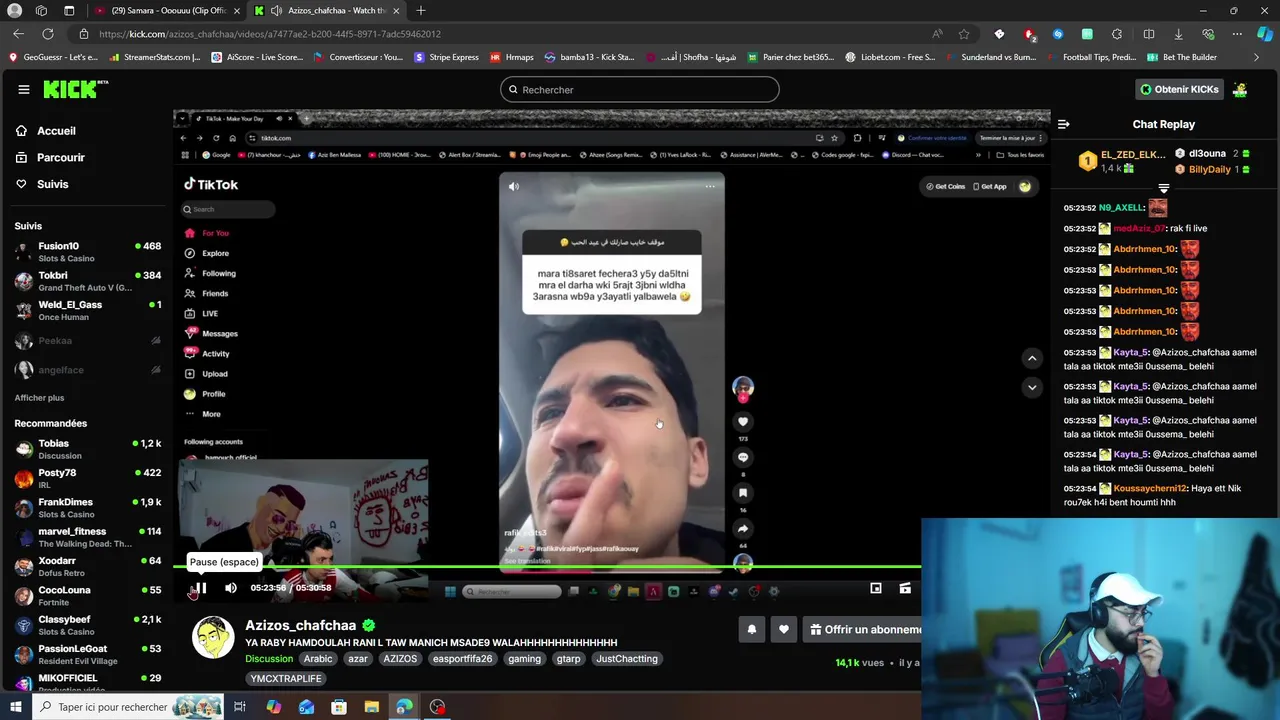Open recommended channel marvel_fitness

tap(88, 537)
